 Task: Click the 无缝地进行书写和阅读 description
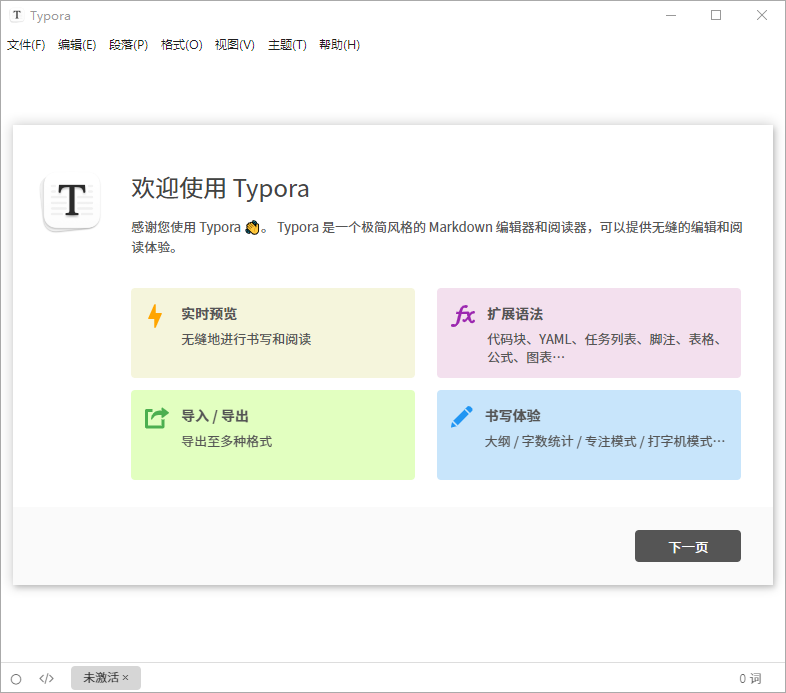coord(246,339)
